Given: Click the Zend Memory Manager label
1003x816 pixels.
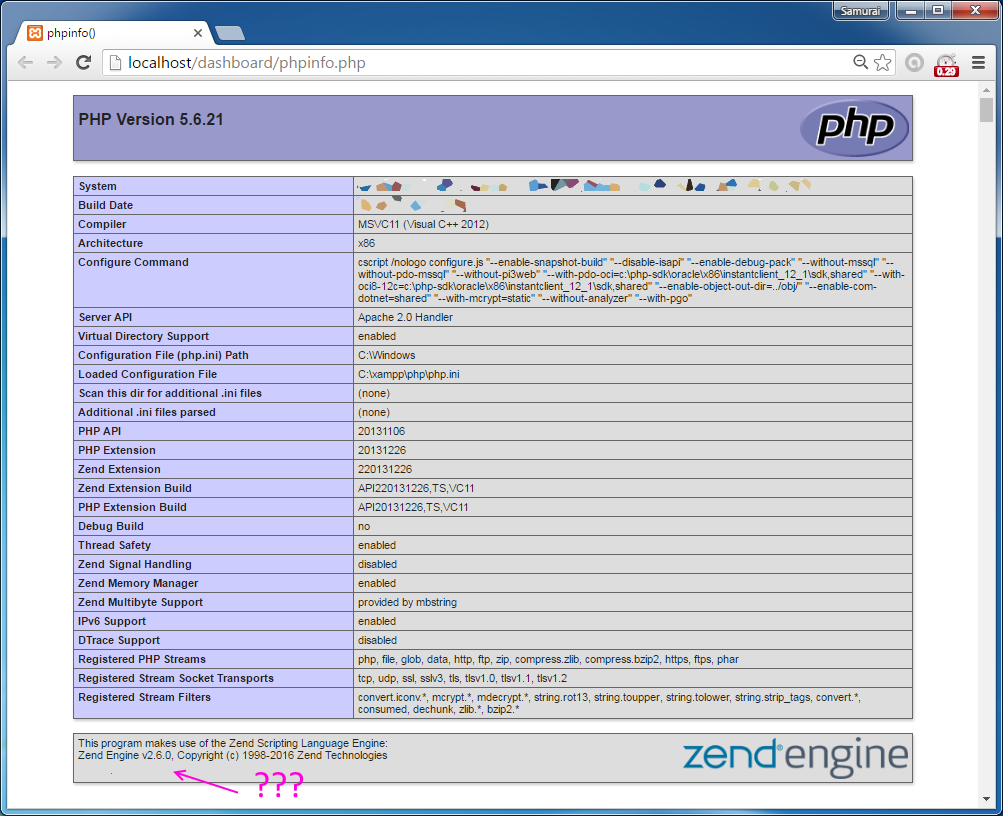Looking at the screenshot, I should click(x=138, y=583).
